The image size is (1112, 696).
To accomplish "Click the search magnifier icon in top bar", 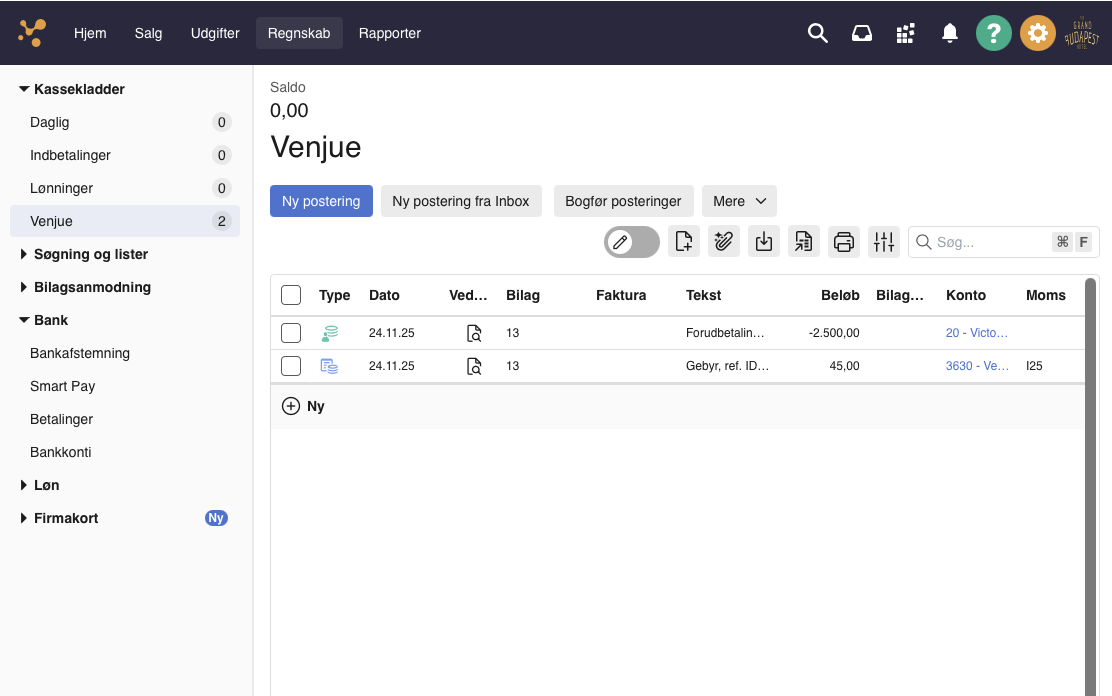I will click(x=817, y=33).
